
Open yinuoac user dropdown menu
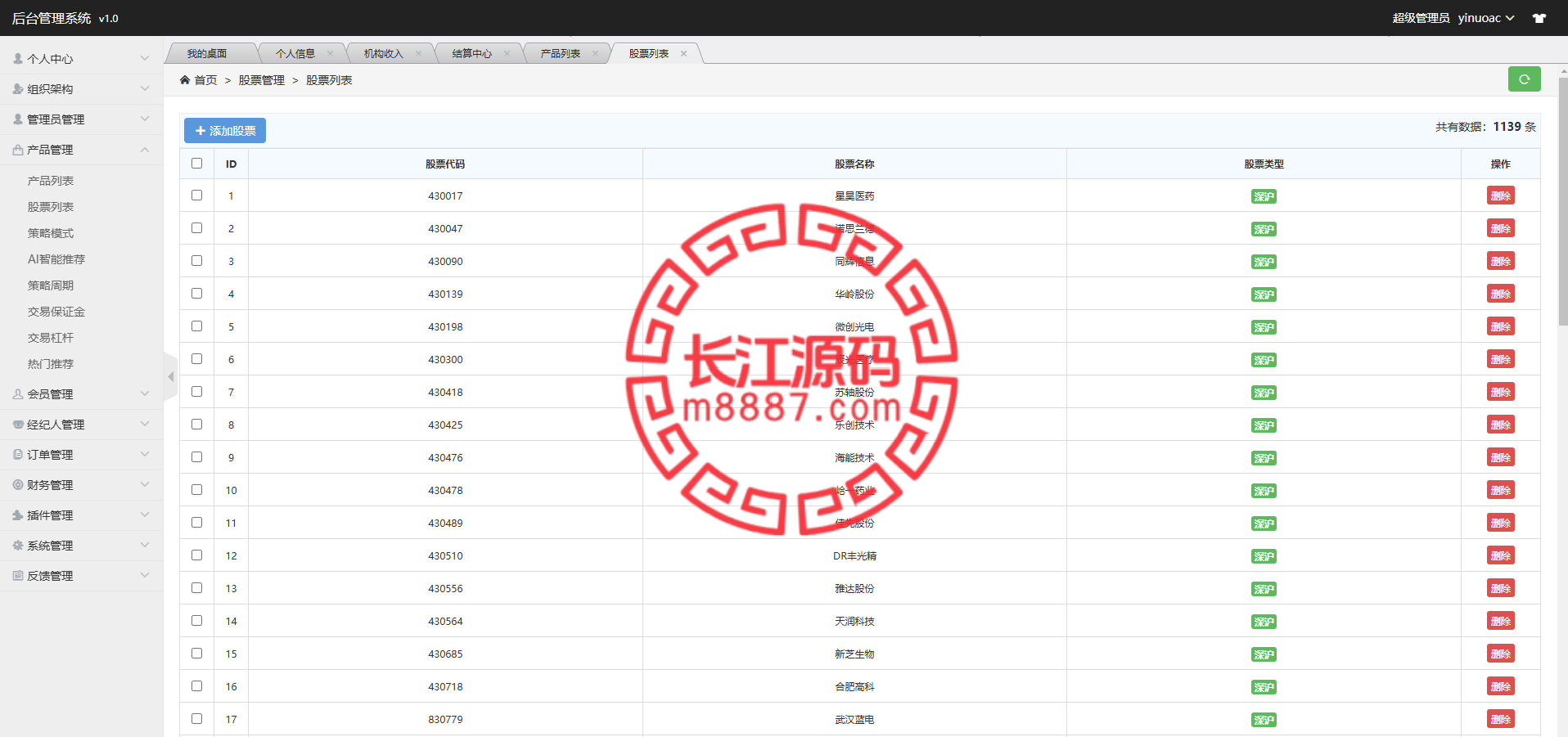[1486, 18]
